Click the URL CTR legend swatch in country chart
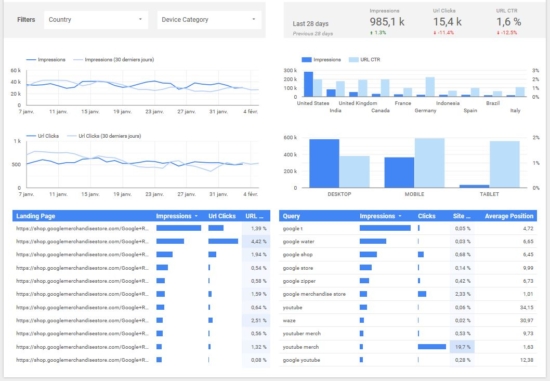550x381 pixels. pyautogui.click(x=354, y=60)
